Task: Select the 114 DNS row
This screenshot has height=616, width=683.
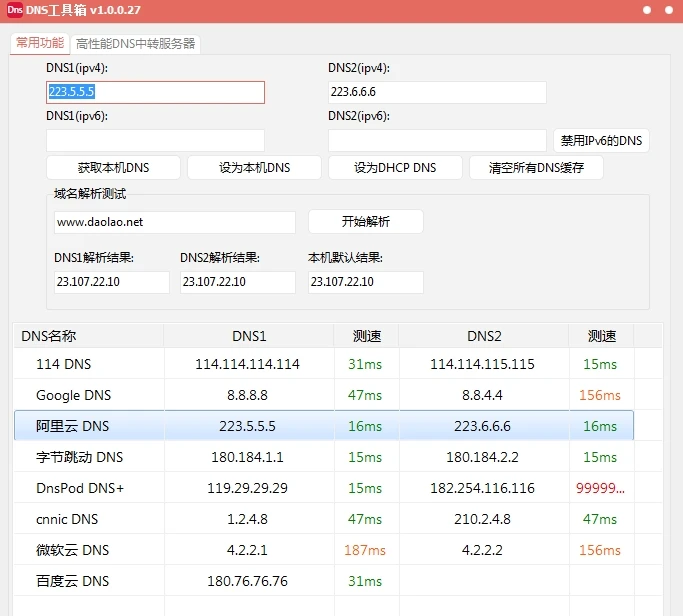Action: coord(63,364)
